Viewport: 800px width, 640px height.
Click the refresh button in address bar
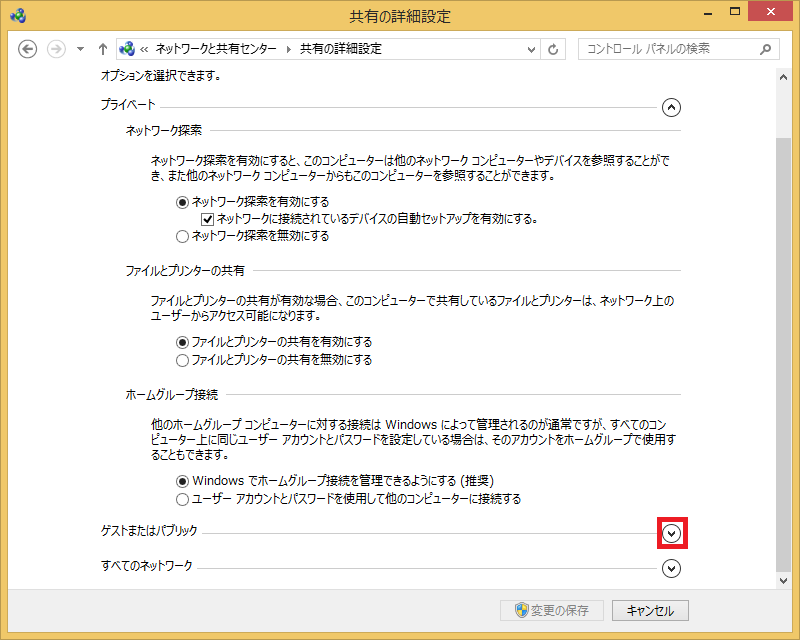click(x=554, y=49)
